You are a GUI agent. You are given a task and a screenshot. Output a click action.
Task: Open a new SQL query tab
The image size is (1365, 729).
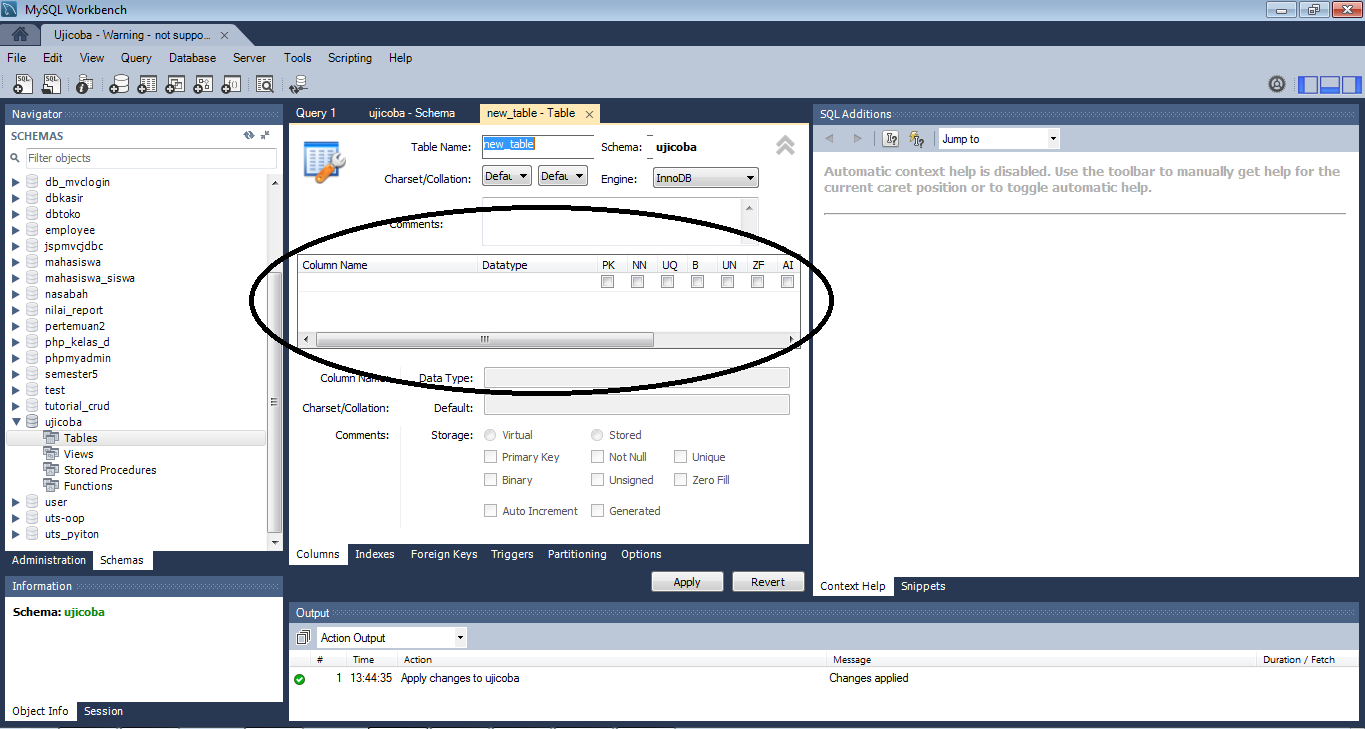point(22,84)
